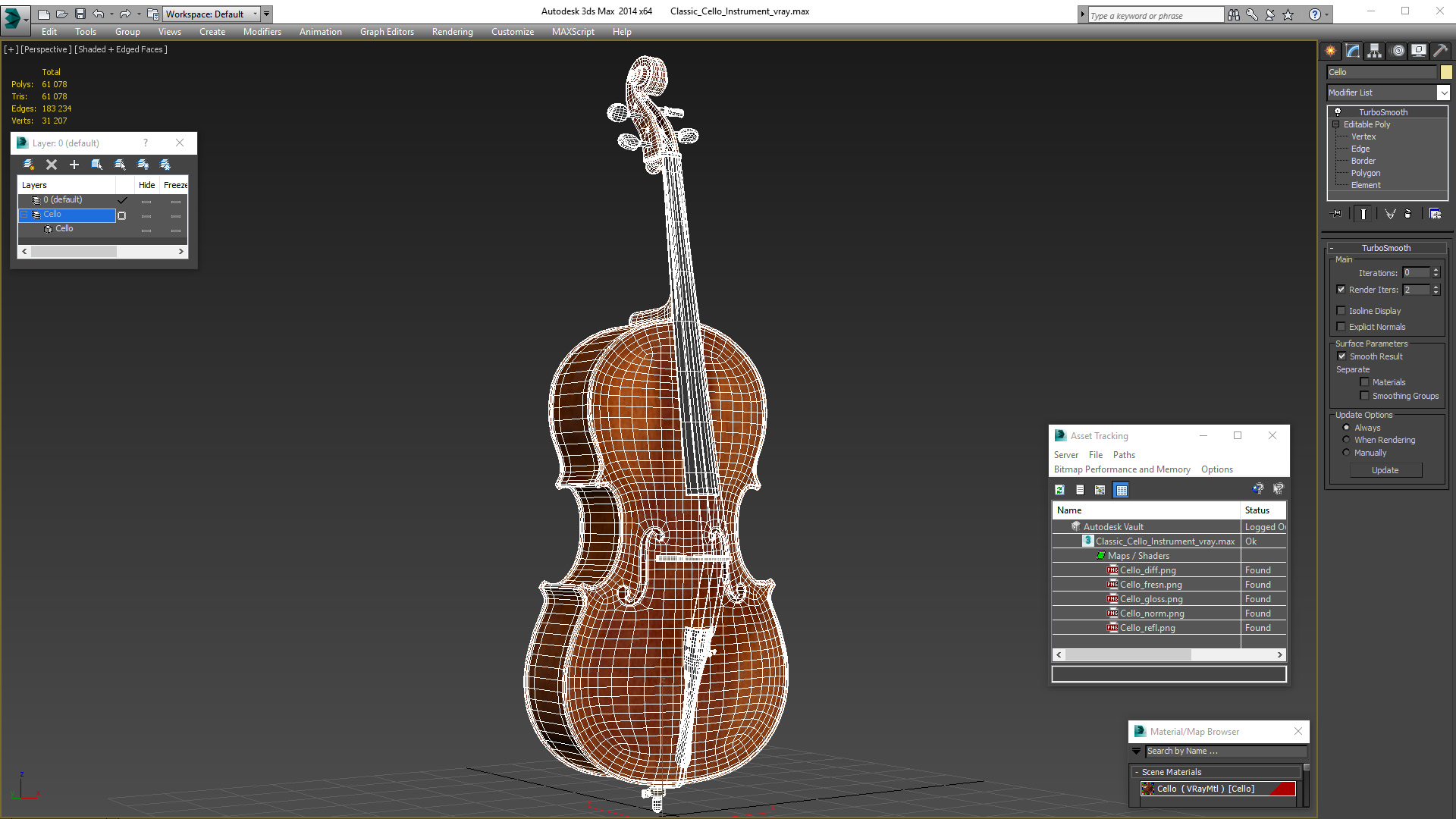
Task: Click Remove modifier trash icon
Action: [1407, 214]
